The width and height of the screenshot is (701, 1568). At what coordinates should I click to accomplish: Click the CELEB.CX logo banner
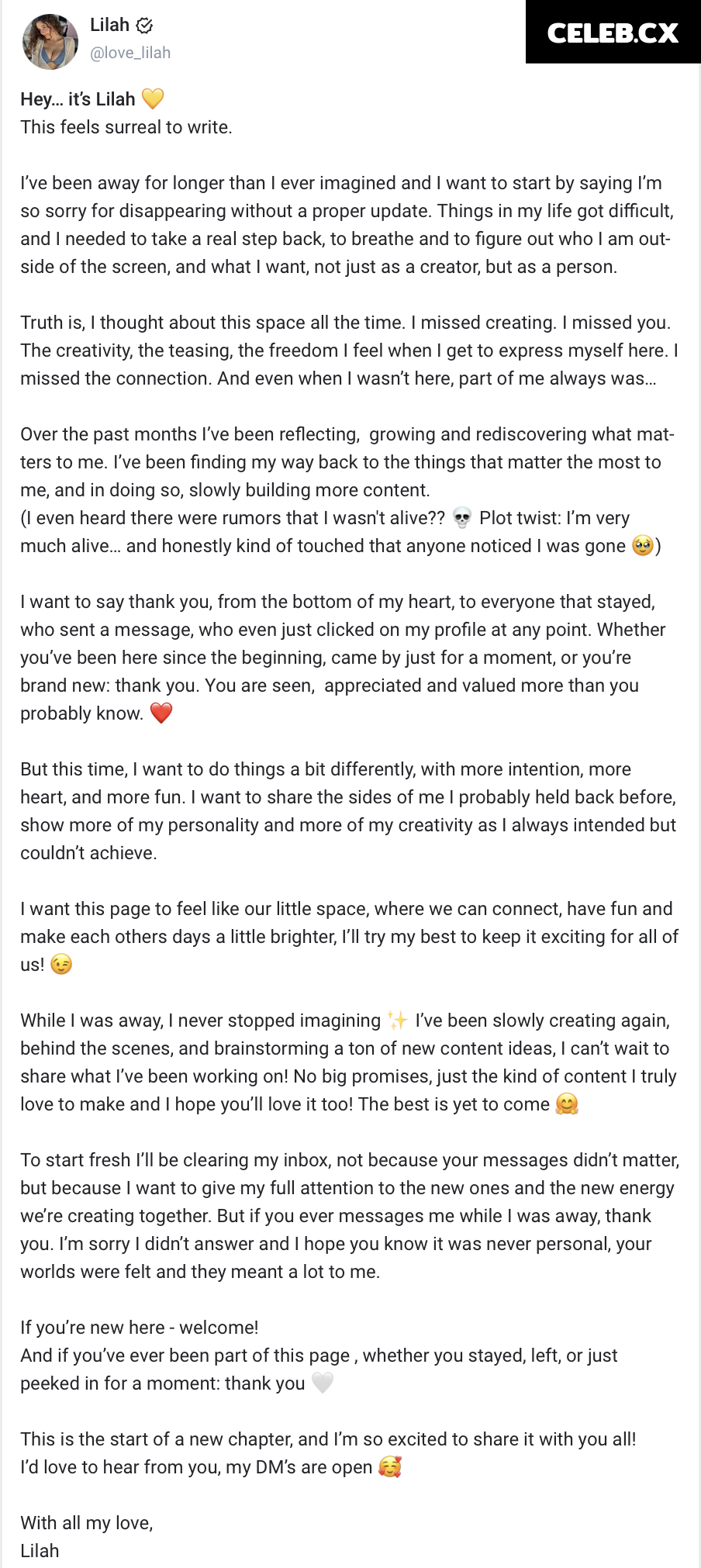tap(613, 32)
